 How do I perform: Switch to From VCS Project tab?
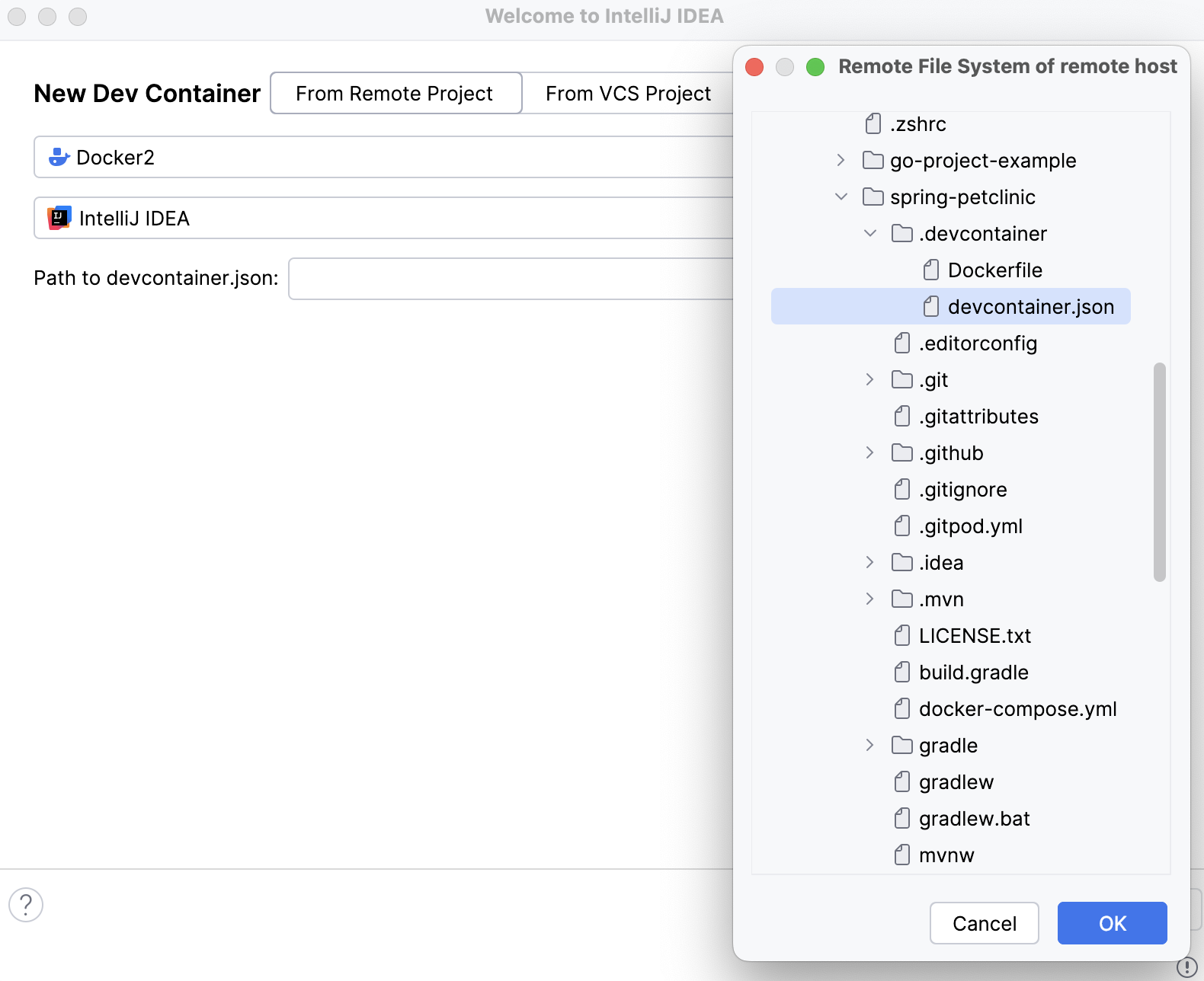[628, 94]
